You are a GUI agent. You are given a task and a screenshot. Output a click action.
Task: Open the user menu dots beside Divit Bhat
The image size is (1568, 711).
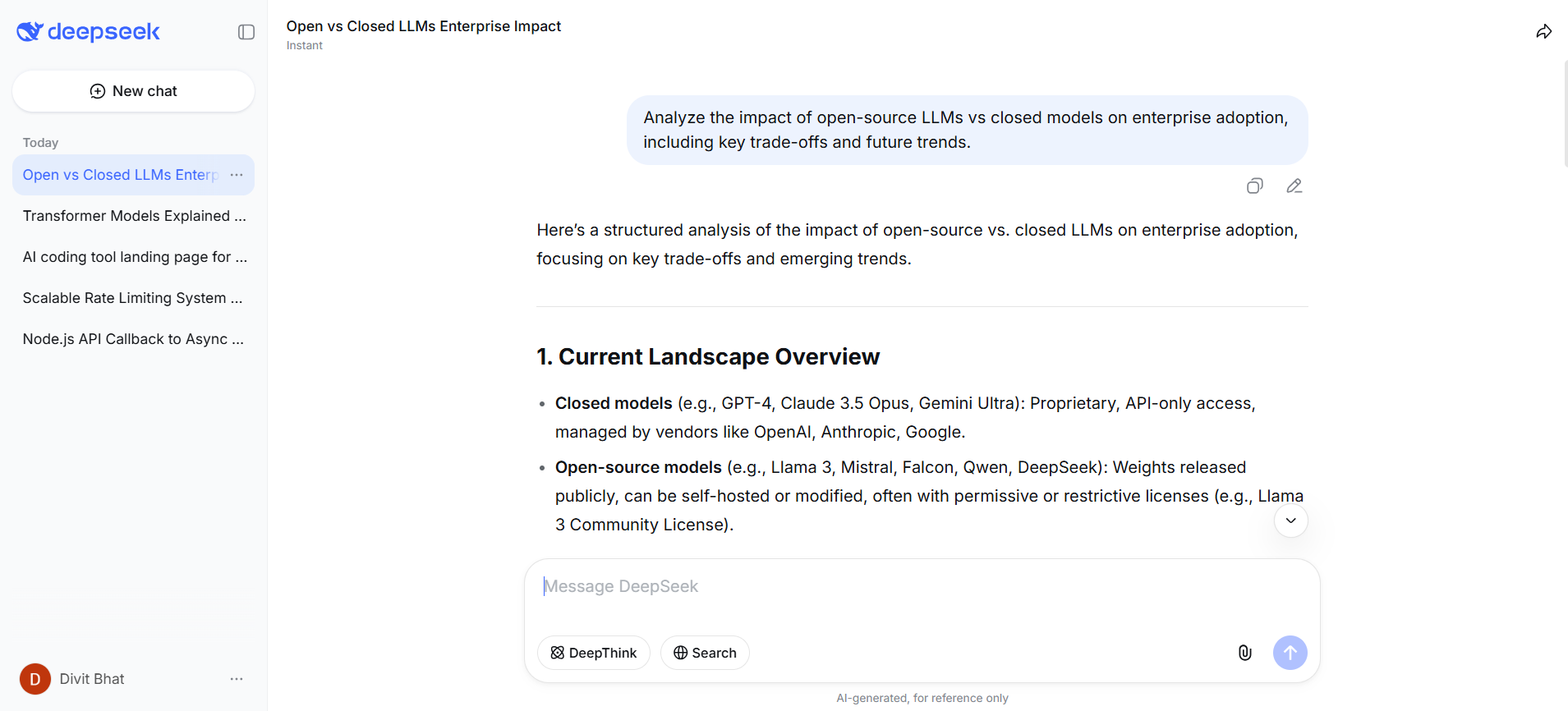[x=237, y=679]
